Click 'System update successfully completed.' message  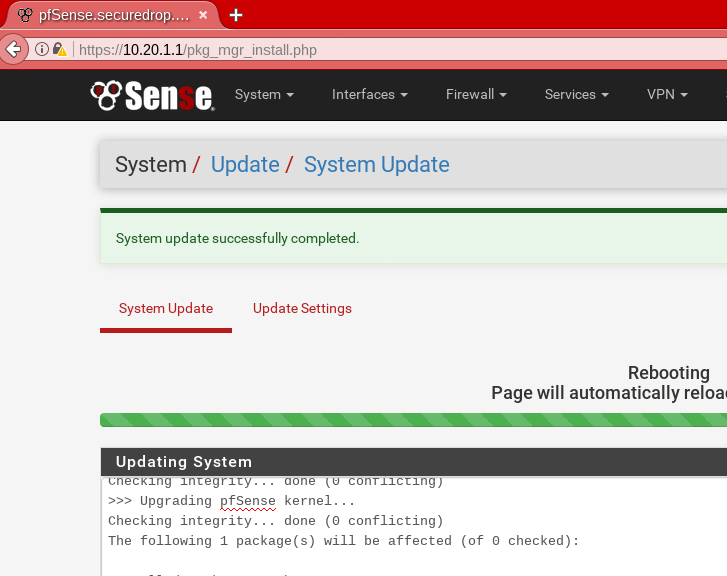[237, 238]
